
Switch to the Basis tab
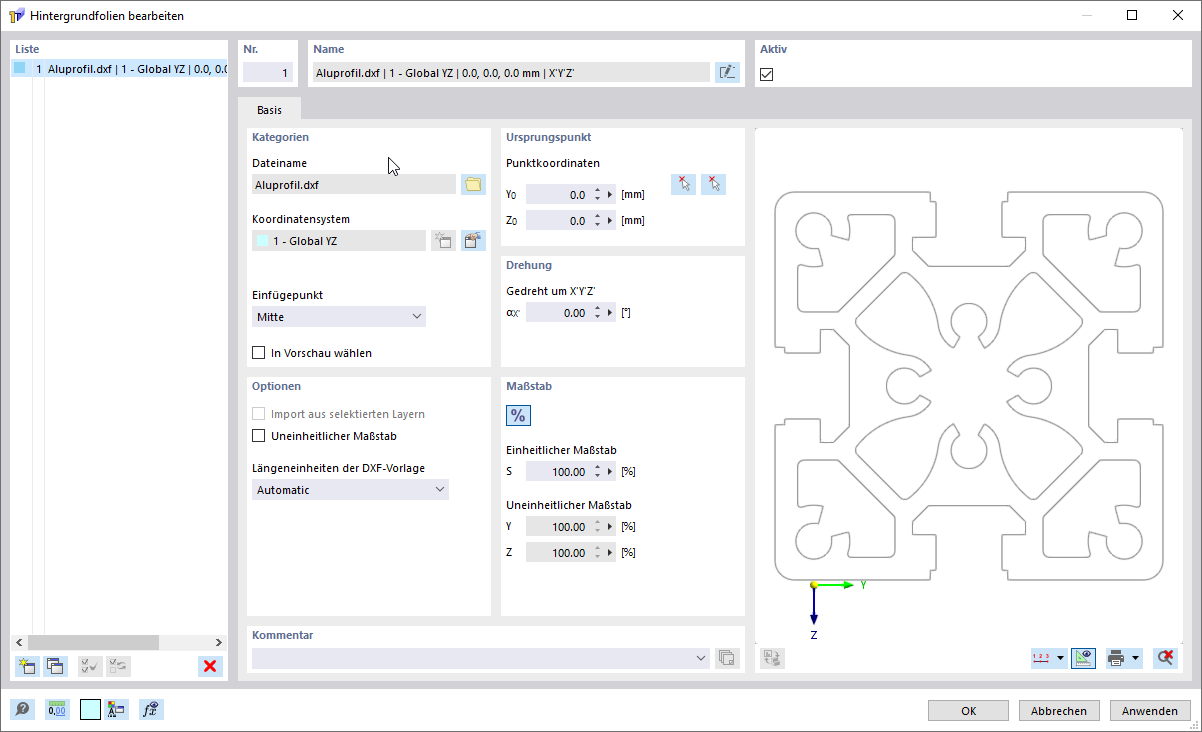268,109
